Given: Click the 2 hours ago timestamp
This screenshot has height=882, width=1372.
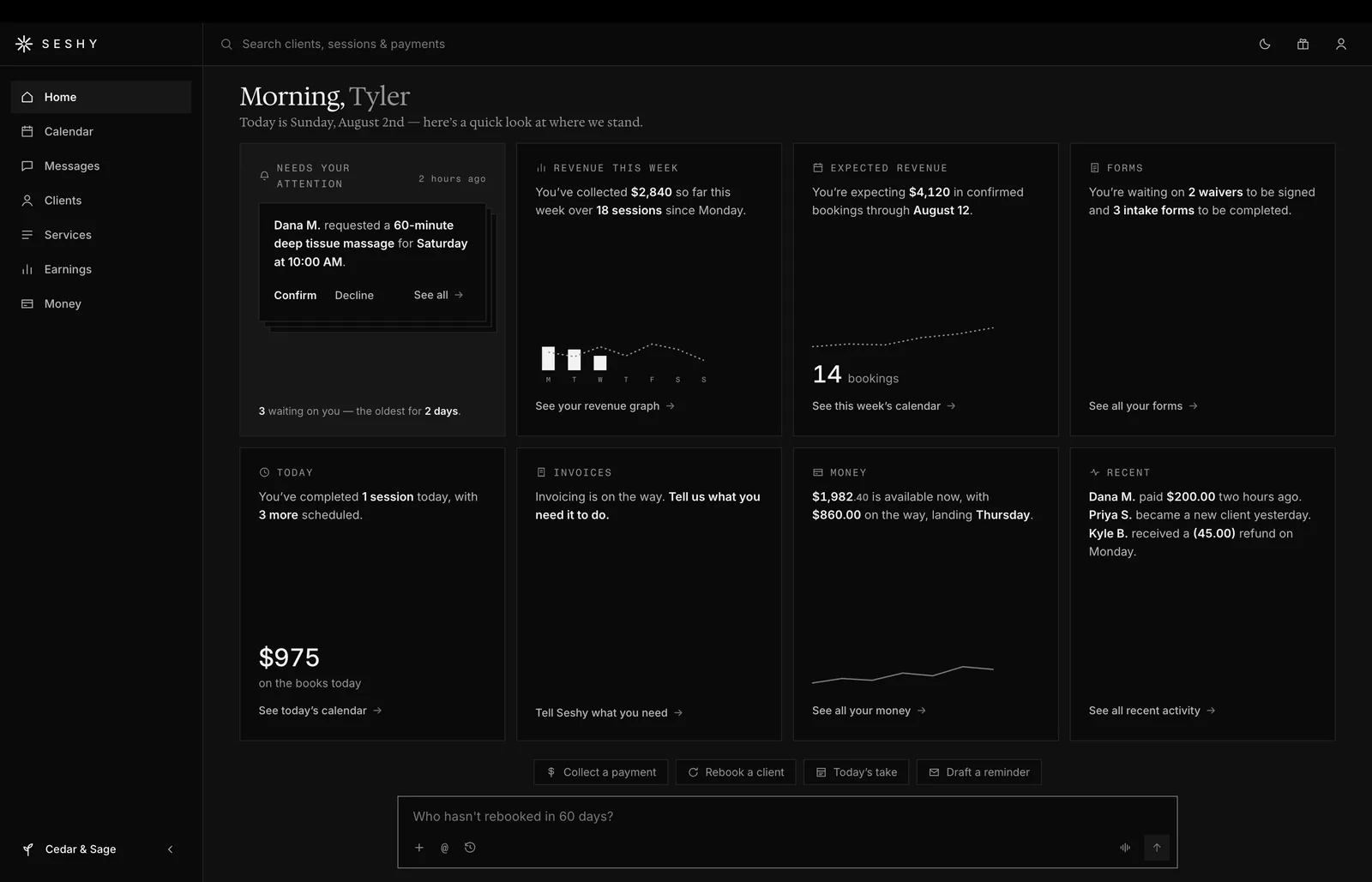Looking at the screenshot, I should 452,179.
